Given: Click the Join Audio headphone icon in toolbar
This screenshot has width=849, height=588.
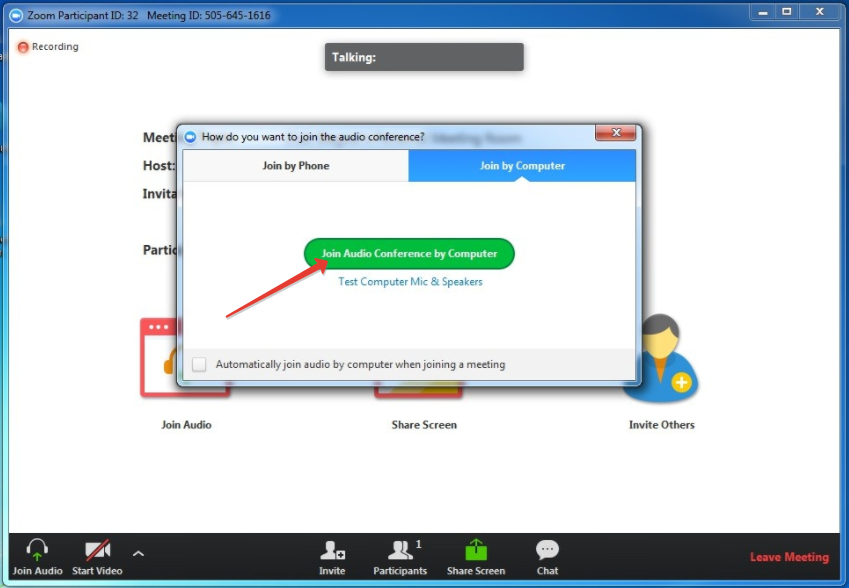Looking at the screenshot, I should click(x=37, y=550).
